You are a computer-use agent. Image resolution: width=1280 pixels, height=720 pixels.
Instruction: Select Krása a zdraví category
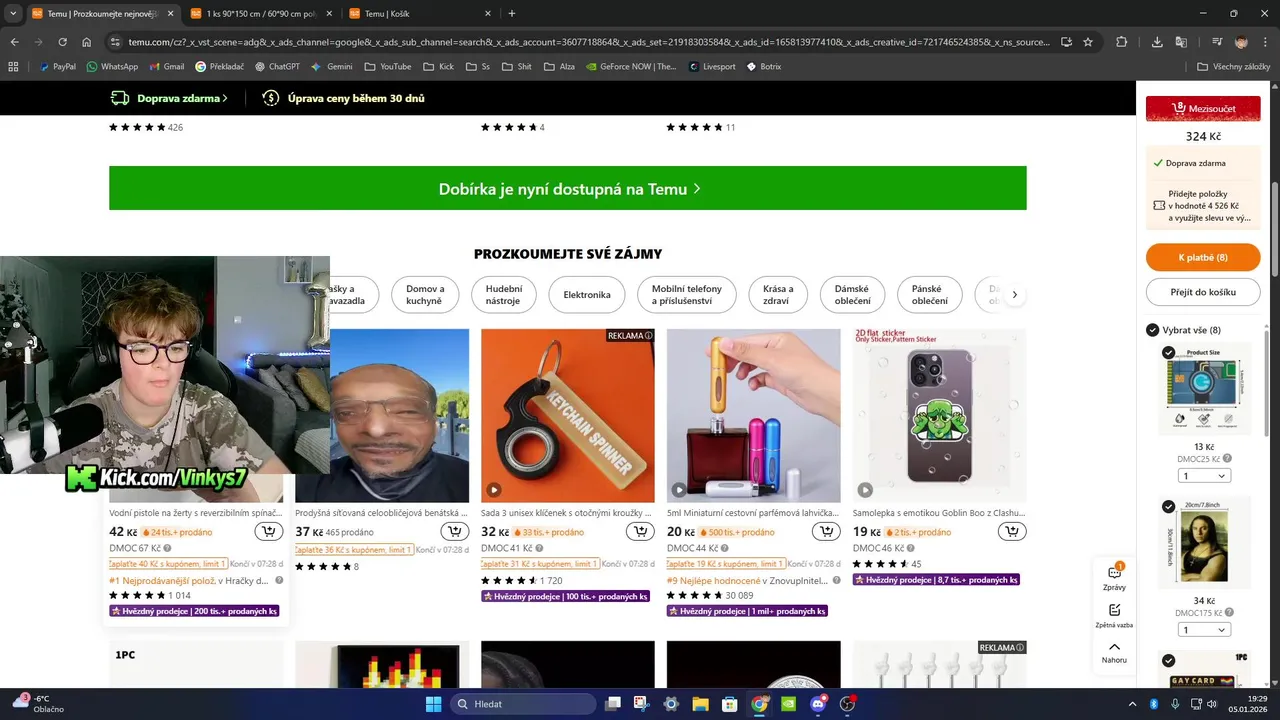[x=777, y=295]
